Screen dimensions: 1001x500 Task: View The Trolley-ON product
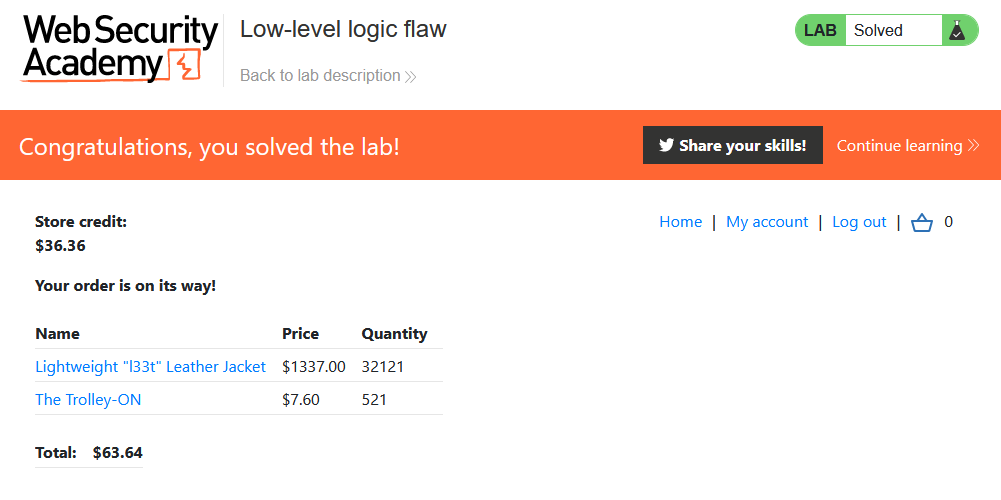(x=88, y=400)
